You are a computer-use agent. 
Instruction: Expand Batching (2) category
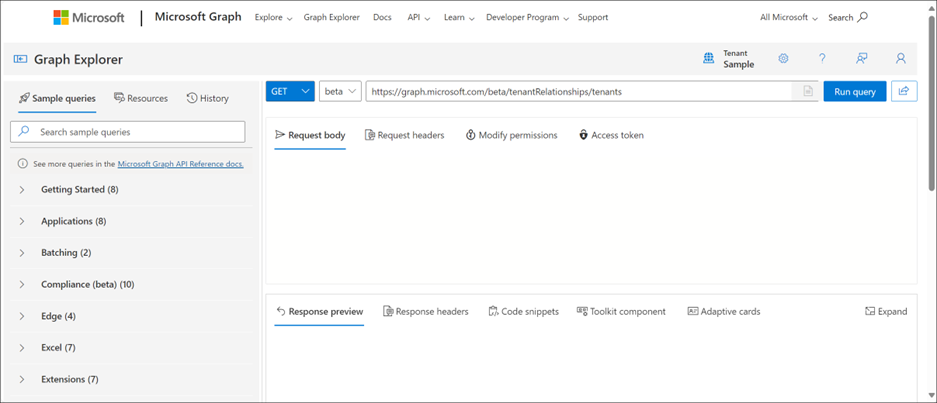coord(131,253)
